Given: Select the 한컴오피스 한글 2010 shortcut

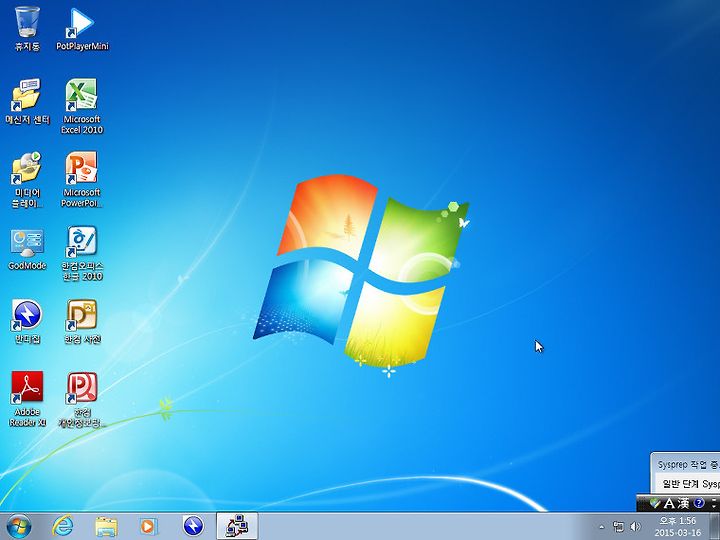Looking at the screenshot, I should point(82,253).
